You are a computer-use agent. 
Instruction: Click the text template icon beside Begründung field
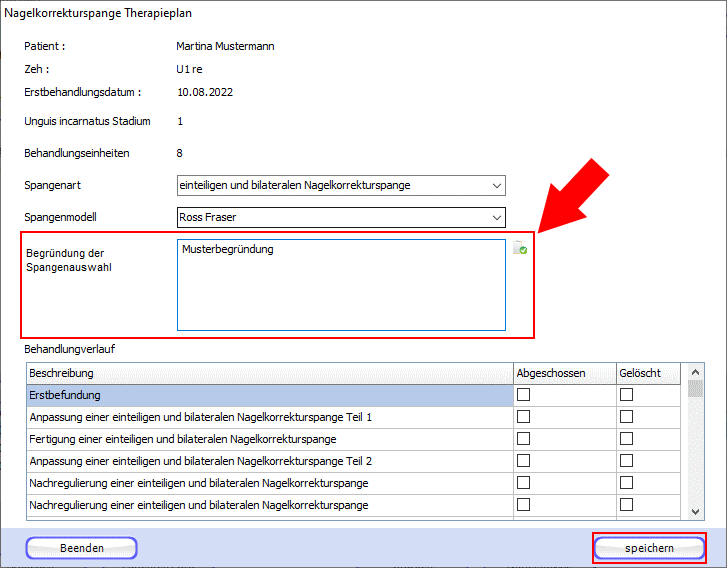(x=520, y=249)
